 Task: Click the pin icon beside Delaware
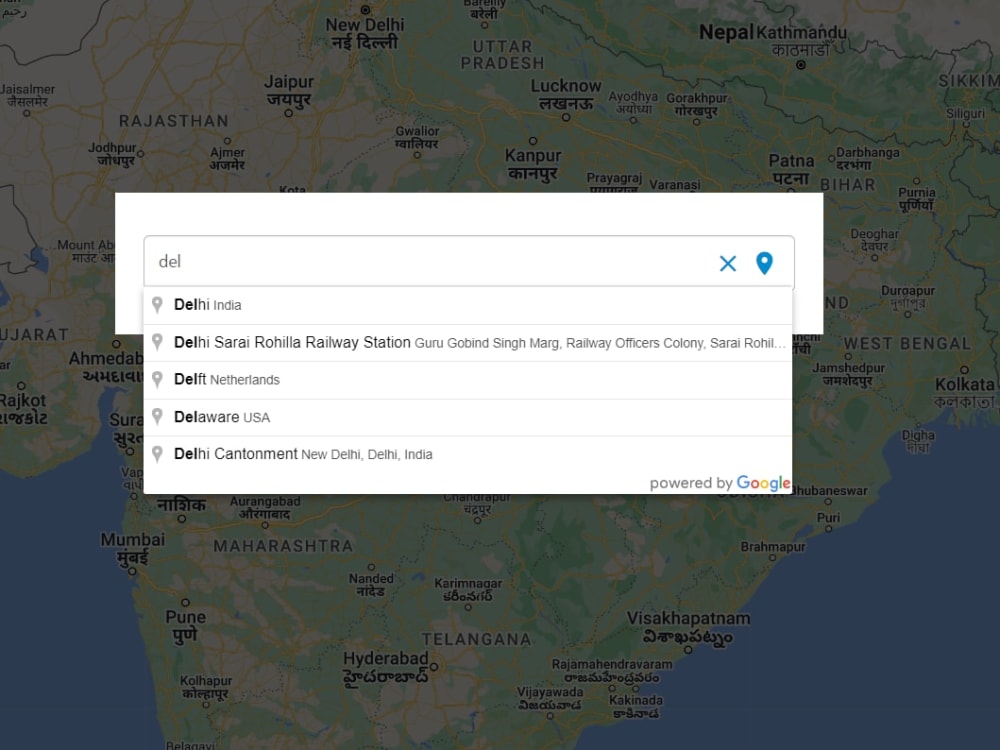157,416
